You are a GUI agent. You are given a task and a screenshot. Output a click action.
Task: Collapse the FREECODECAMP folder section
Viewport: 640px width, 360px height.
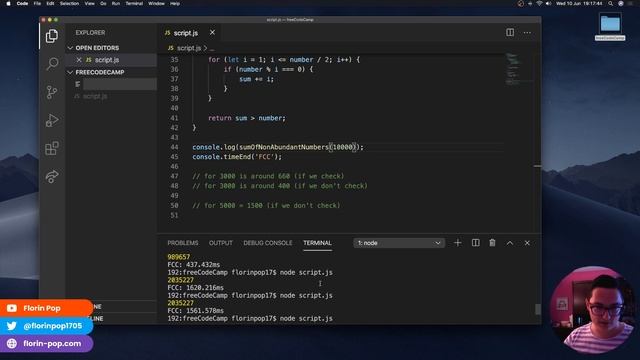[x=100, y=72]
